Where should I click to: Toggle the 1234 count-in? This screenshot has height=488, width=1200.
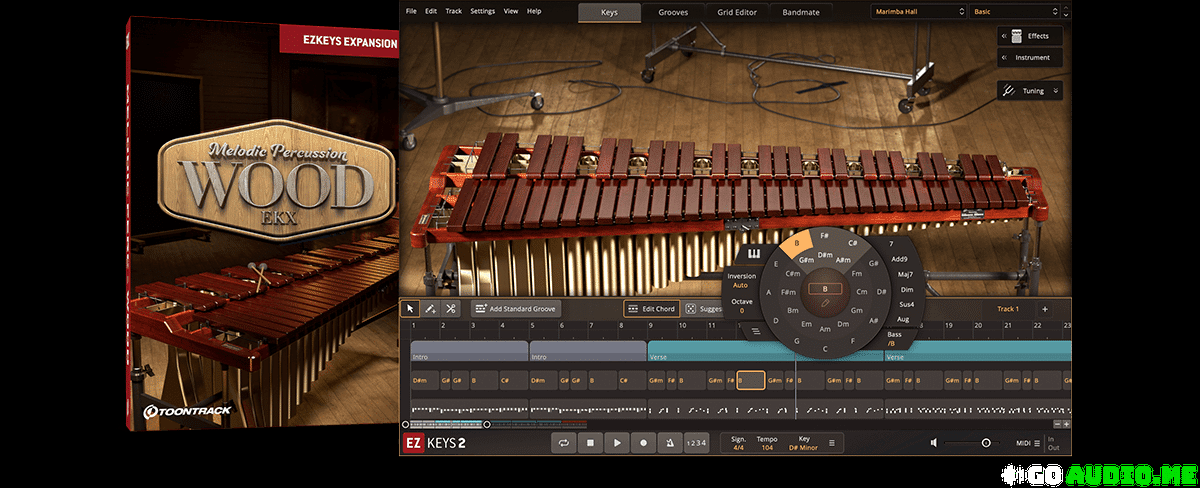point(696,443)
